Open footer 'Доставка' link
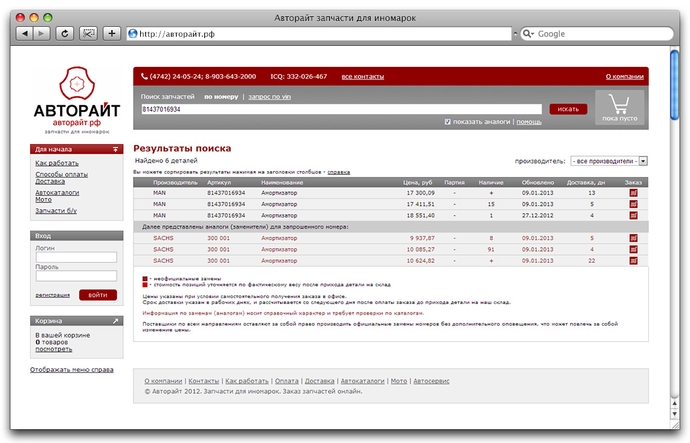Image resolution: width=690 pixels, height=443 pixels. click(x=319, y=381)
